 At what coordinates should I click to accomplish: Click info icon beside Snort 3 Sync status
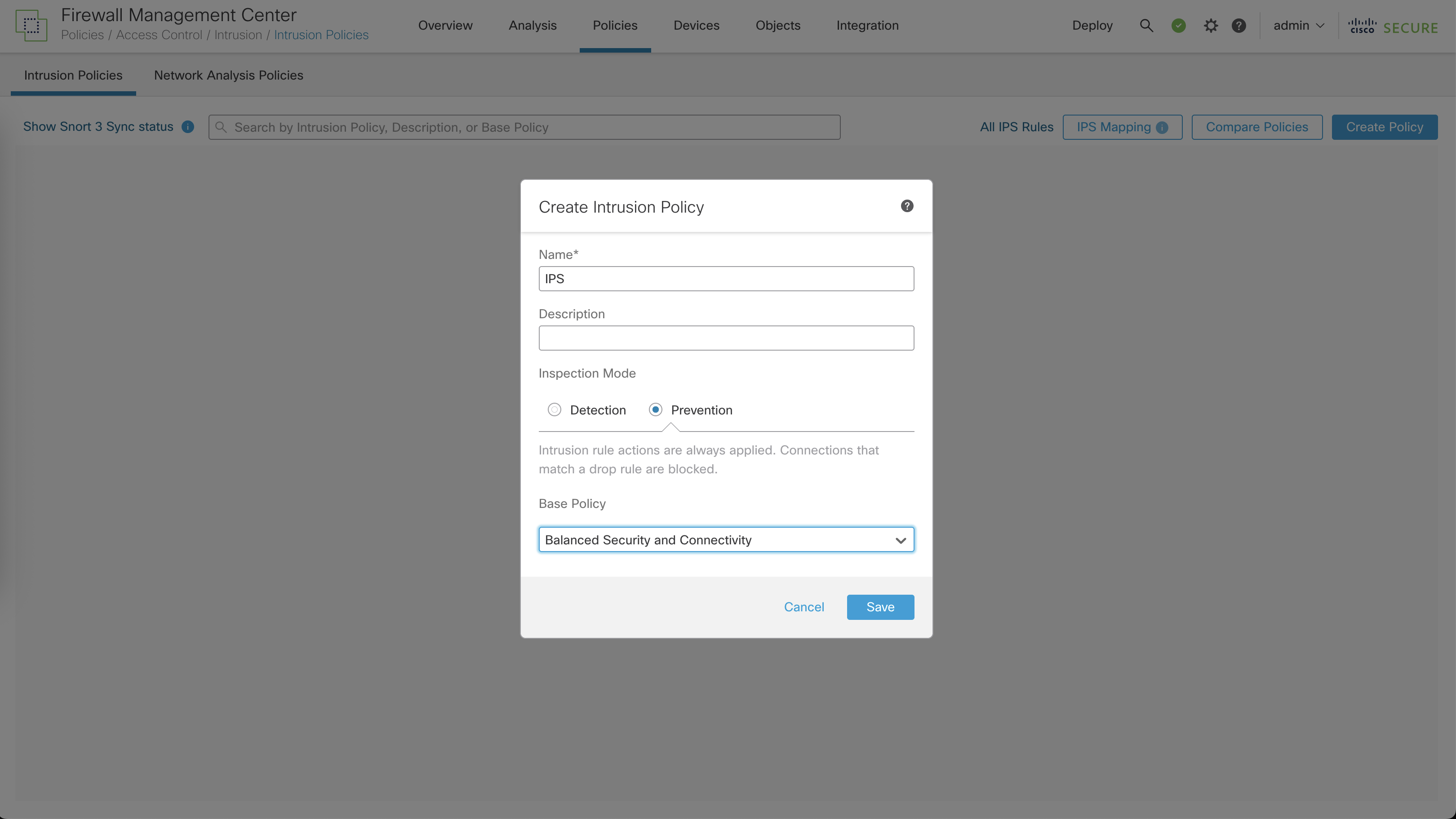click(x=188, y=127)
